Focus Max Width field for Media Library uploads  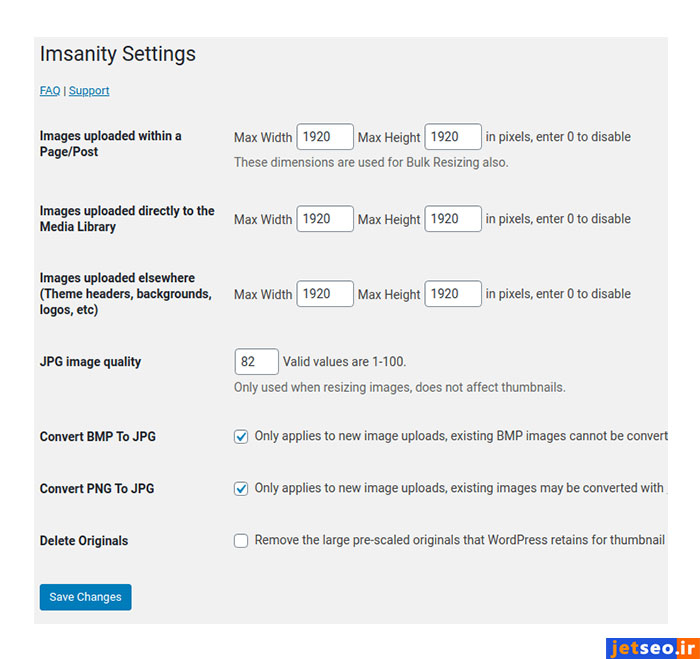click(x=325, y=219)
